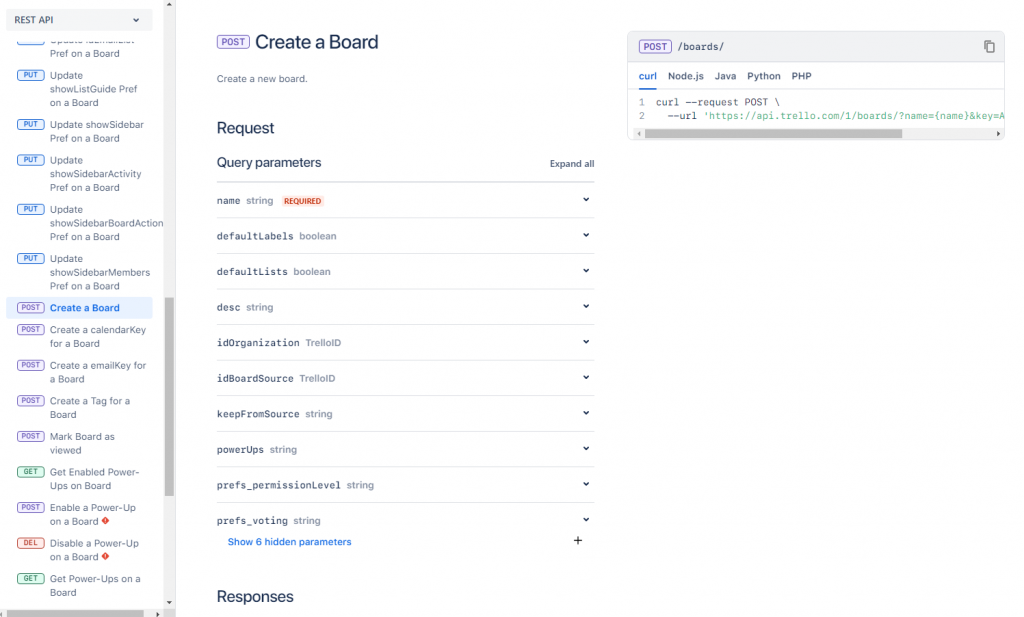Select the PHP code tab
This screenshot has width=1024, height=617.
point(801,76)
